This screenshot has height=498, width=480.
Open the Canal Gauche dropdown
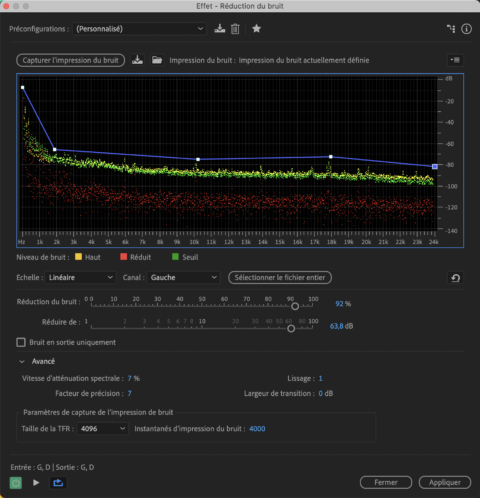coord(183,277)
